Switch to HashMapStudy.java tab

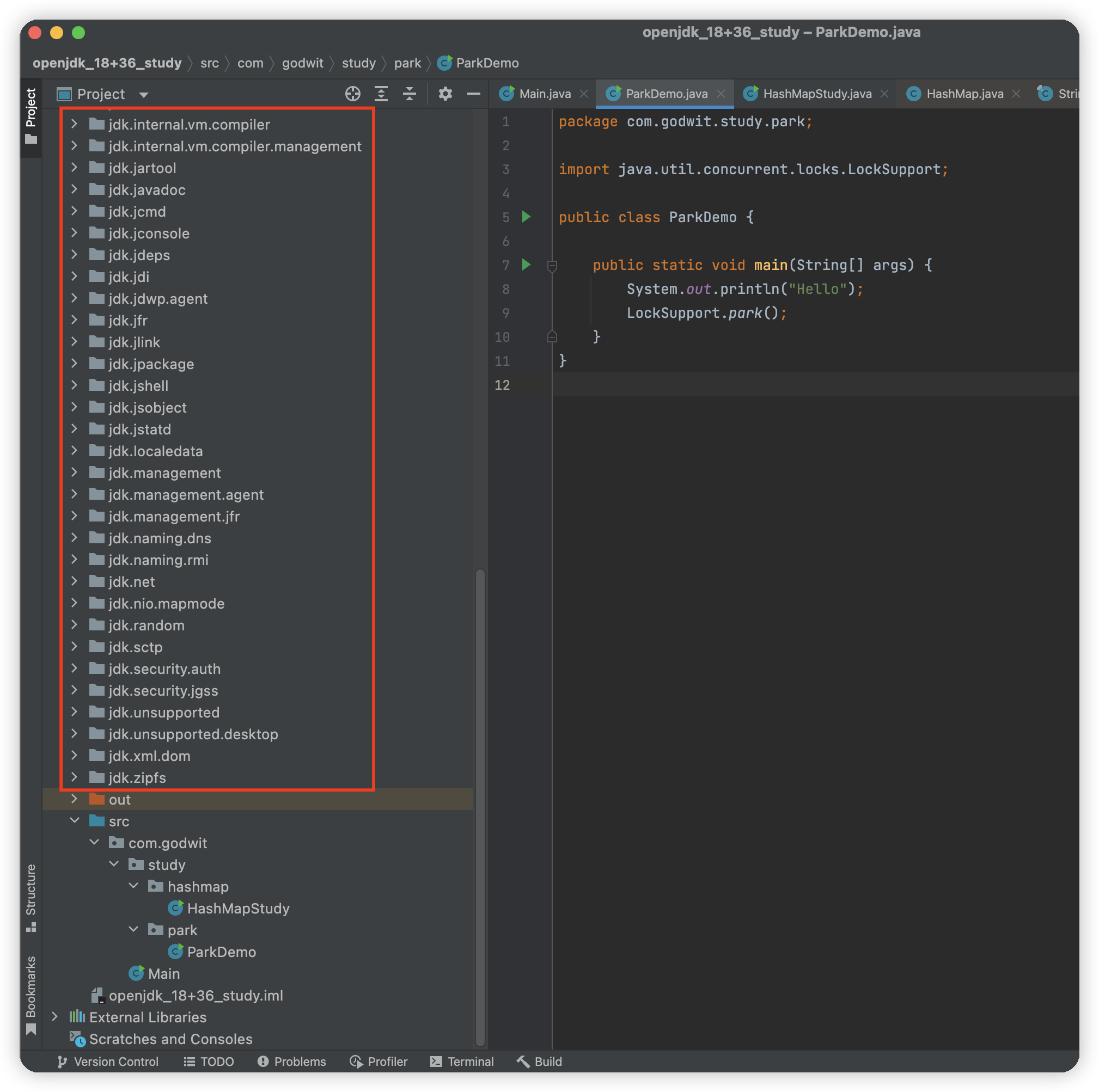click(816, 94)
